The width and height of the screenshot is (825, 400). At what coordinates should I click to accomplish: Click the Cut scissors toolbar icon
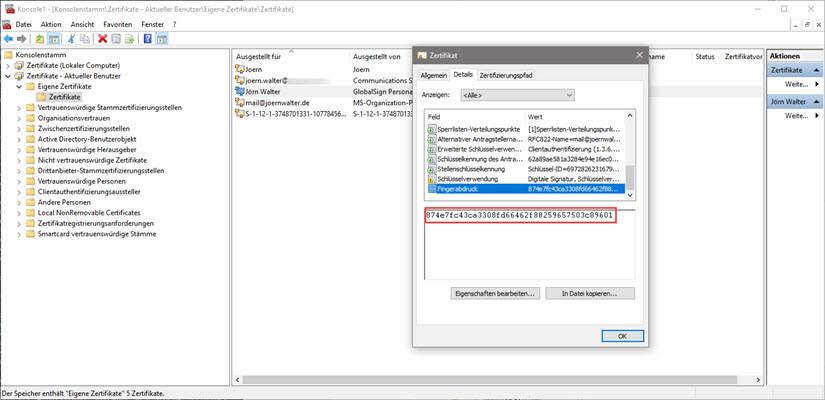tap(70, 38)
